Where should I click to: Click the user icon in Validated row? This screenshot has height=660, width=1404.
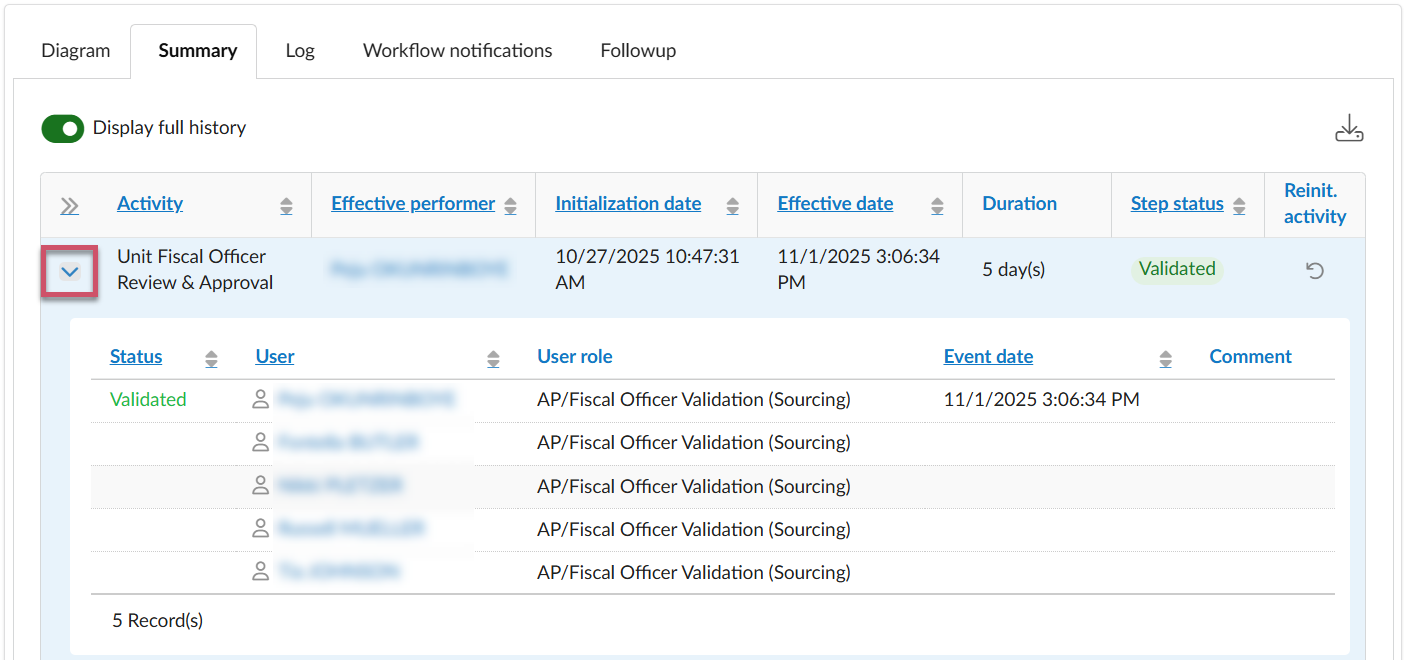click(x=261, y=400)
